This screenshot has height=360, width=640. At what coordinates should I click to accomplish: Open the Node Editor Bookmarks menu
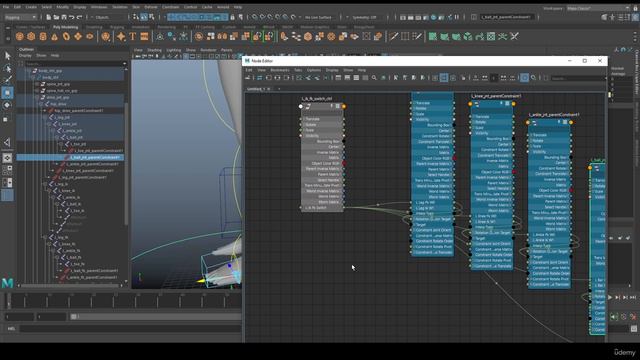(280, 70)
